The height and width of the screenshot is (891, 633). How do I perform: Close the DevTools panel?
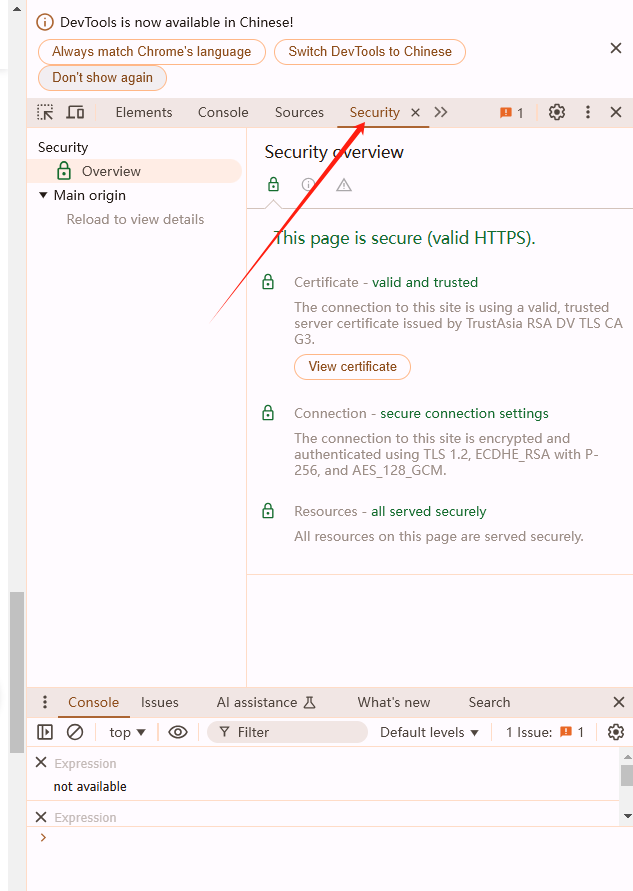coord(616,112)
